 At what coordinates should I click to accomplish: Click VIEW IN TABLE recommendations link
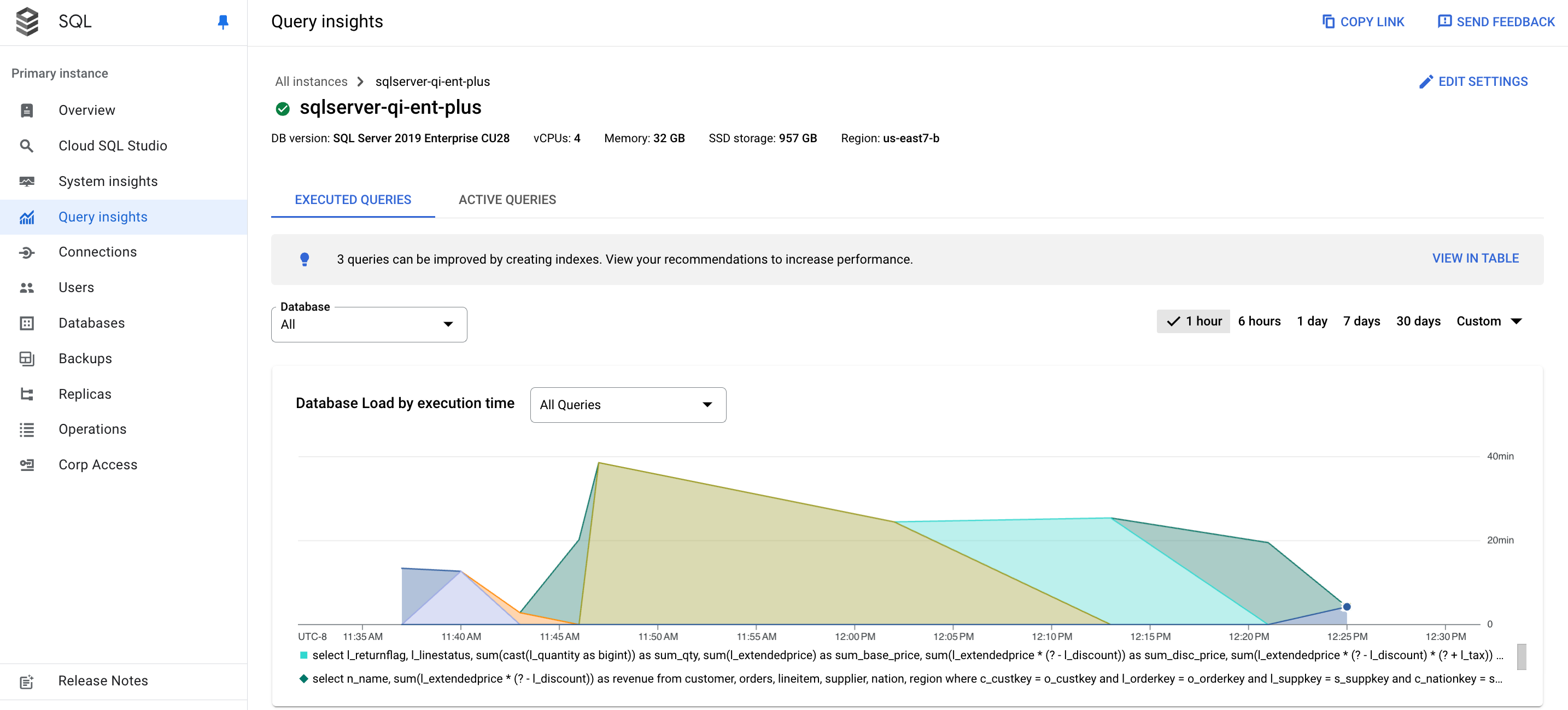(1475, 258)
